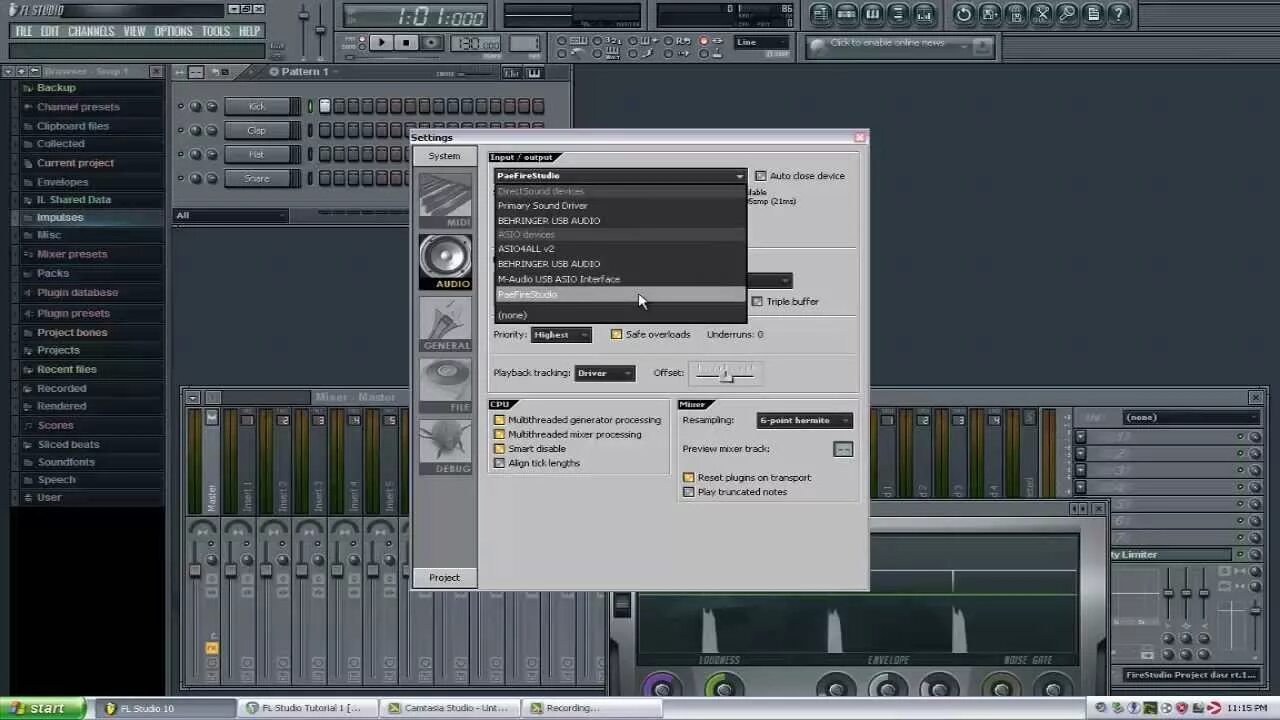Image resolution: width=1280 pixels, height=720 pixels.
Task: Click the tempo display field
Action: pos(476,43)
